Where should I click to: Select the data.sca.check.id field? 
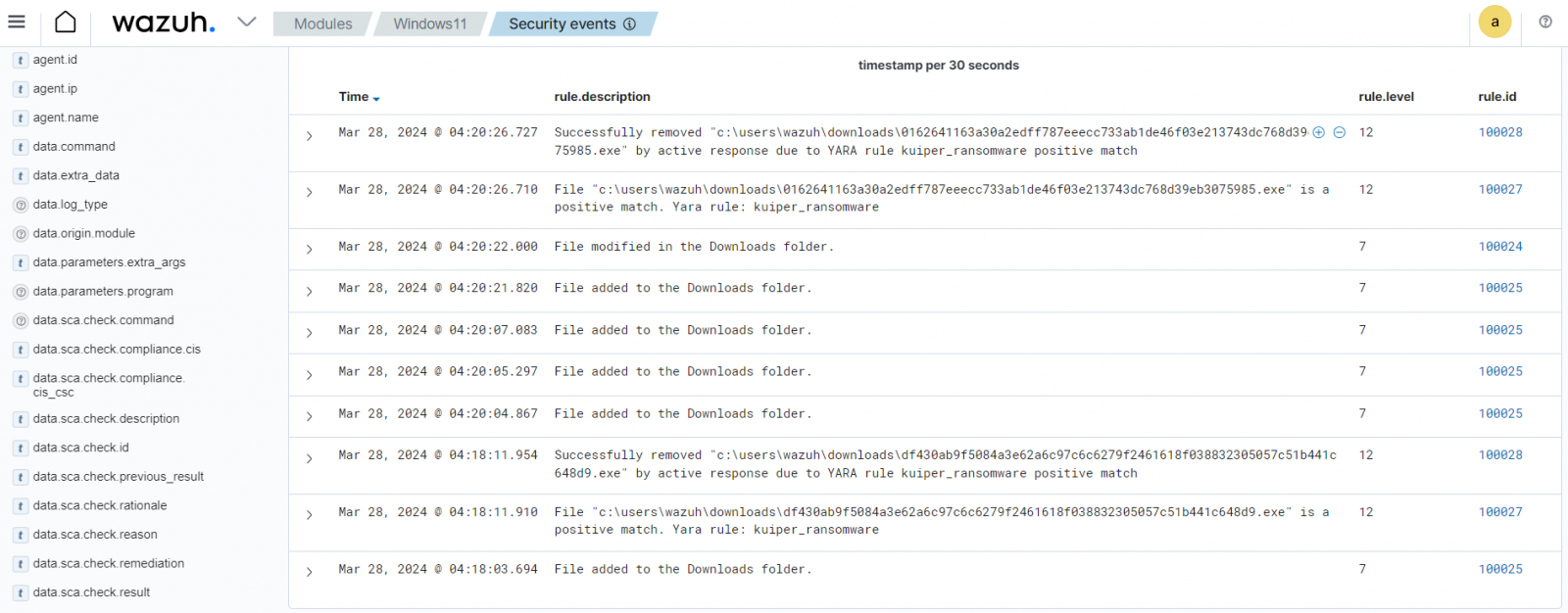click(x=80, y=448)
